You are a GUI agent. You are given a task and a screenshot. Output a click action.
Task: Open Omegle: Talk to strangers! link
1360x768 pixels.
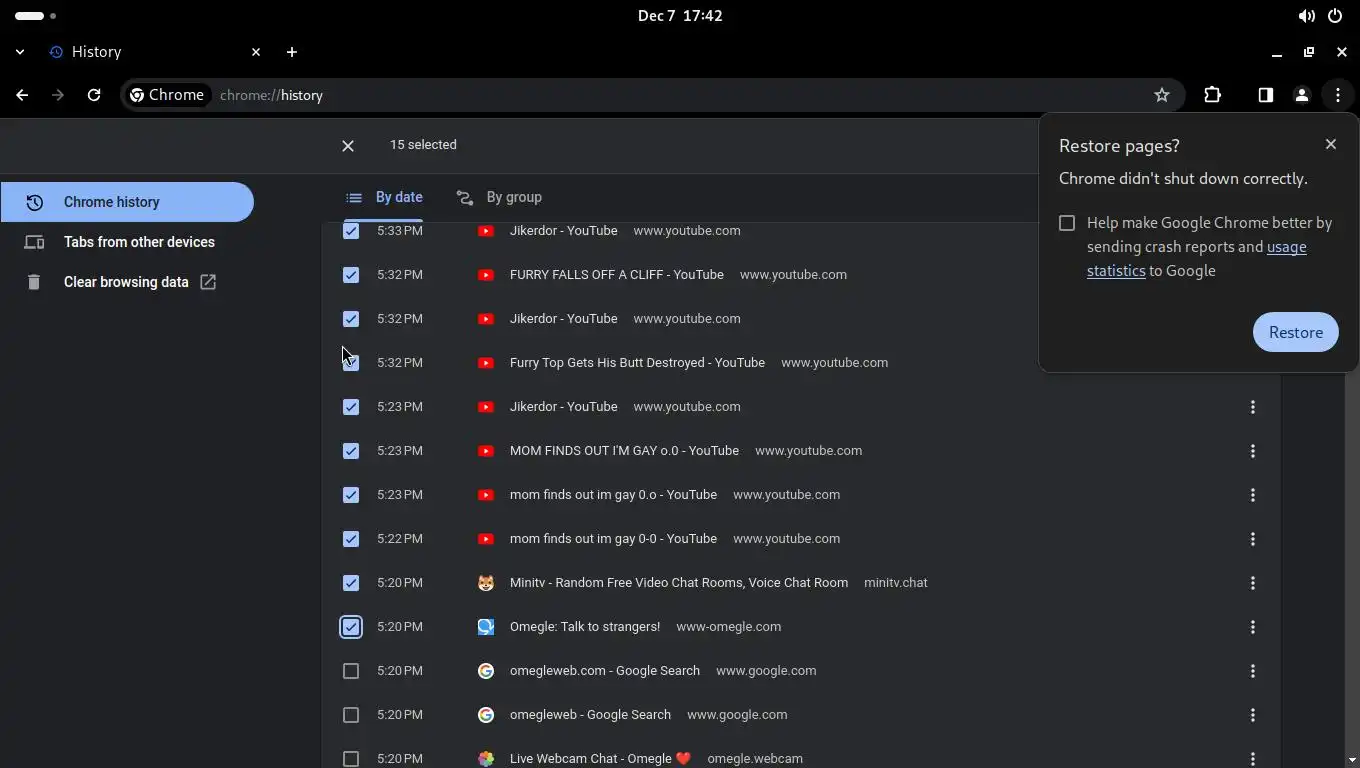pos(585,627)
